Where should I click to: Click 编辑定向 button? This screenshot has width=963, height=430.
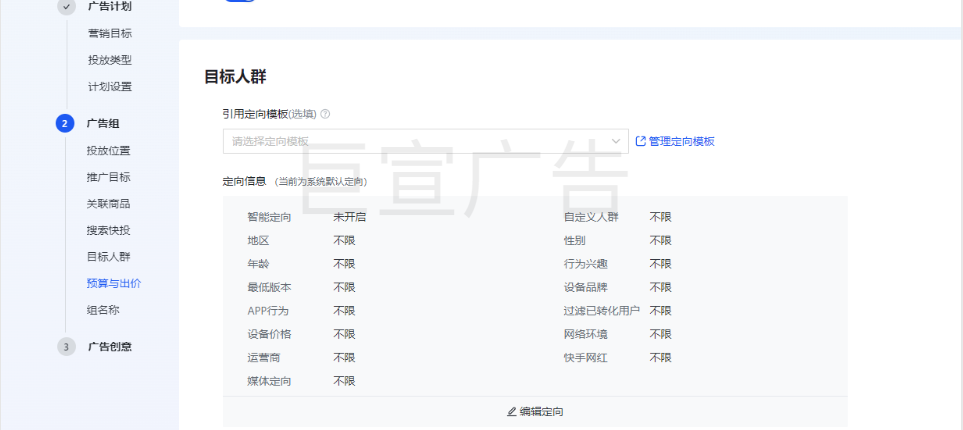coord(535,412)
